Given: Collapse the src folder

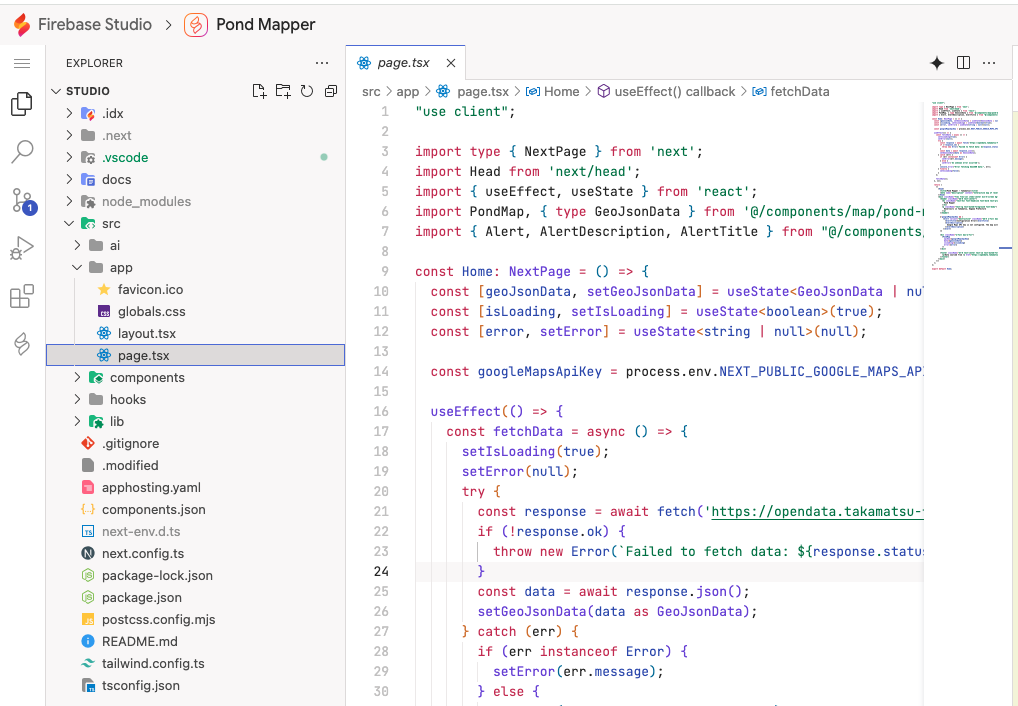Looking at the screenshot, I should pos(69,223).
